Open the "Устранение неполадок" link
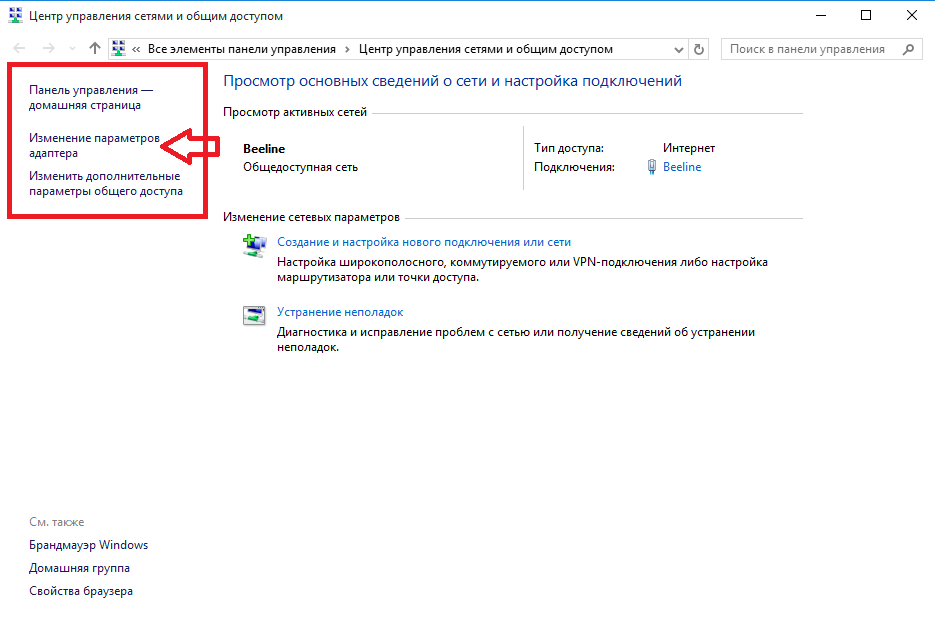Screen dimensions: 935x618 point(340,312)
